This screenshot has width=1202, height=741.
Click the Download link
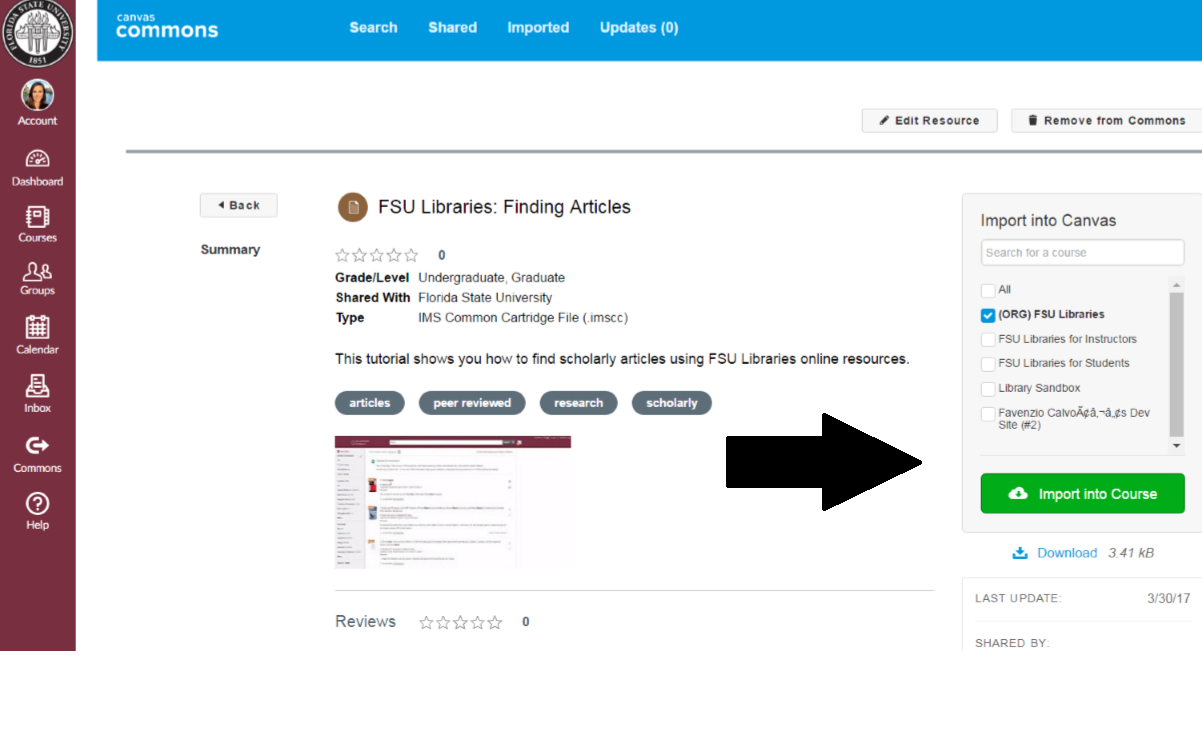[1067, 553]
